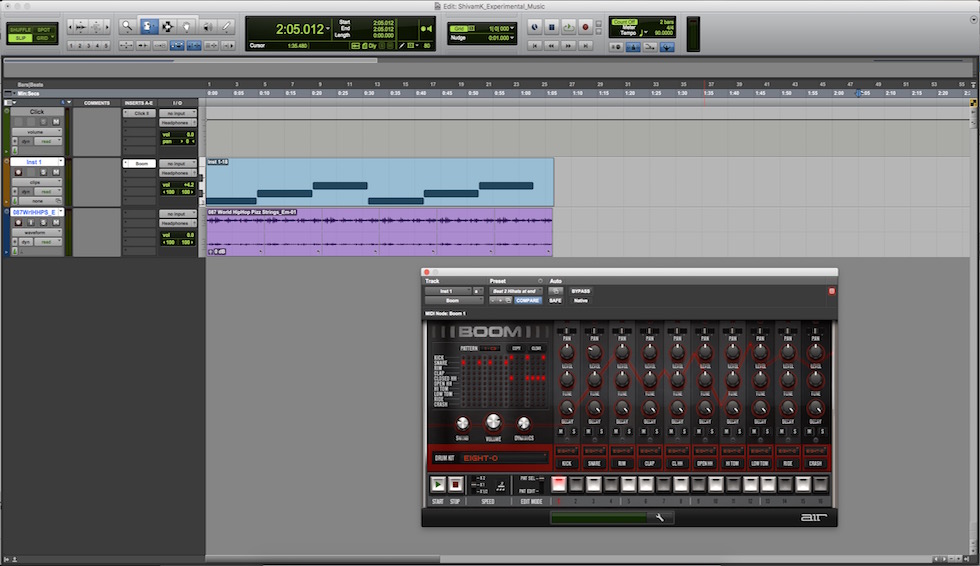The height and width of the screenshot is (566, 980).
Task: Open the main counter format dropdown arrow
Action: pyautogui.click(x=328, y=29)
